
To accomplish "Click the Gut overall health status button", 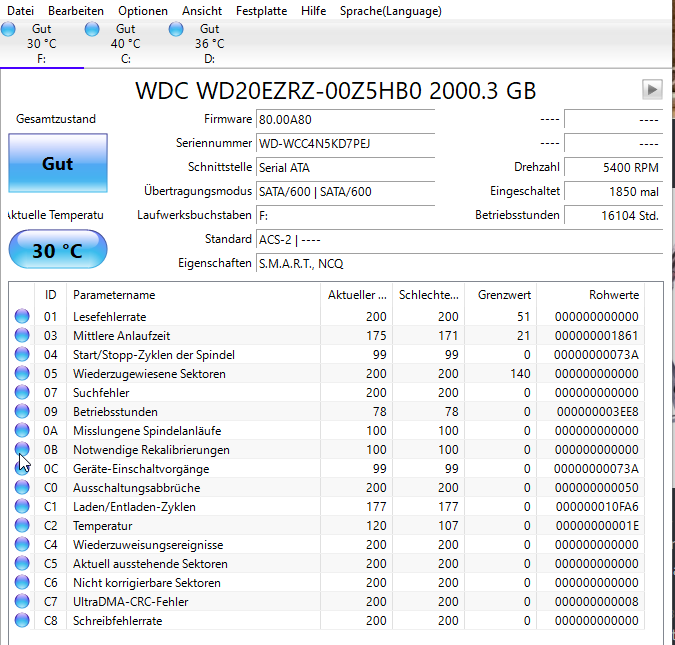I will 58,163.
